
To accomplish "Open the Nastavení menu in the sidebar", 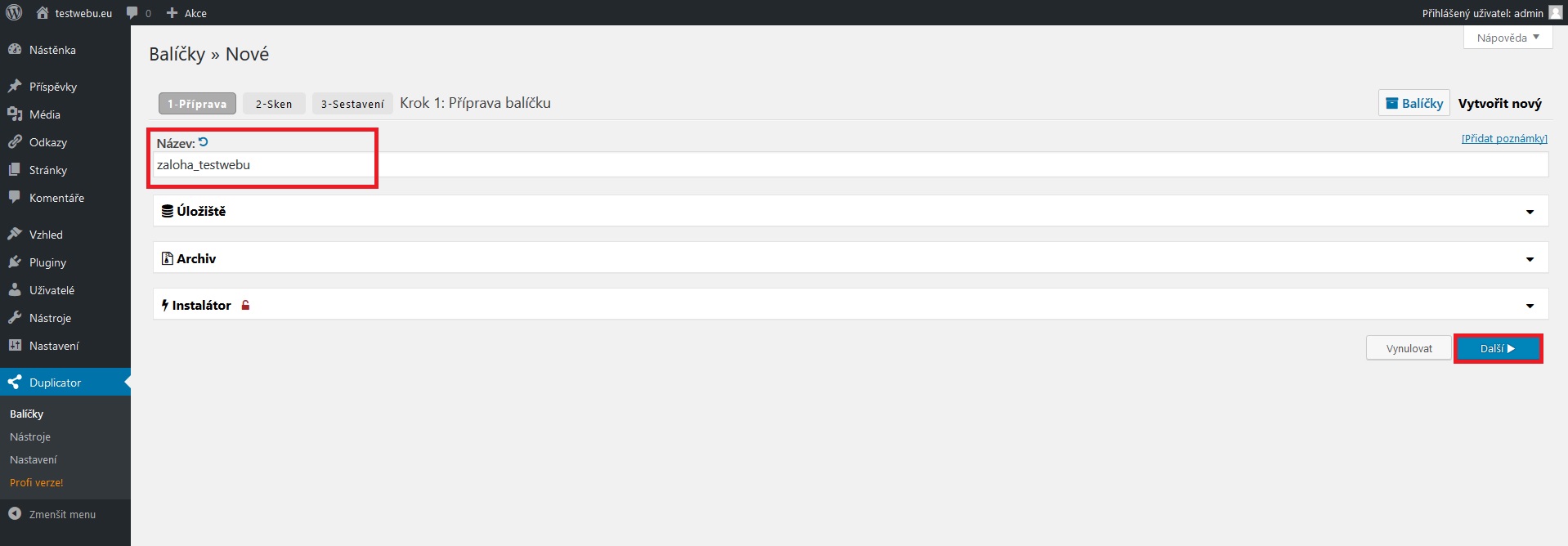I will (x=54, y=346).
